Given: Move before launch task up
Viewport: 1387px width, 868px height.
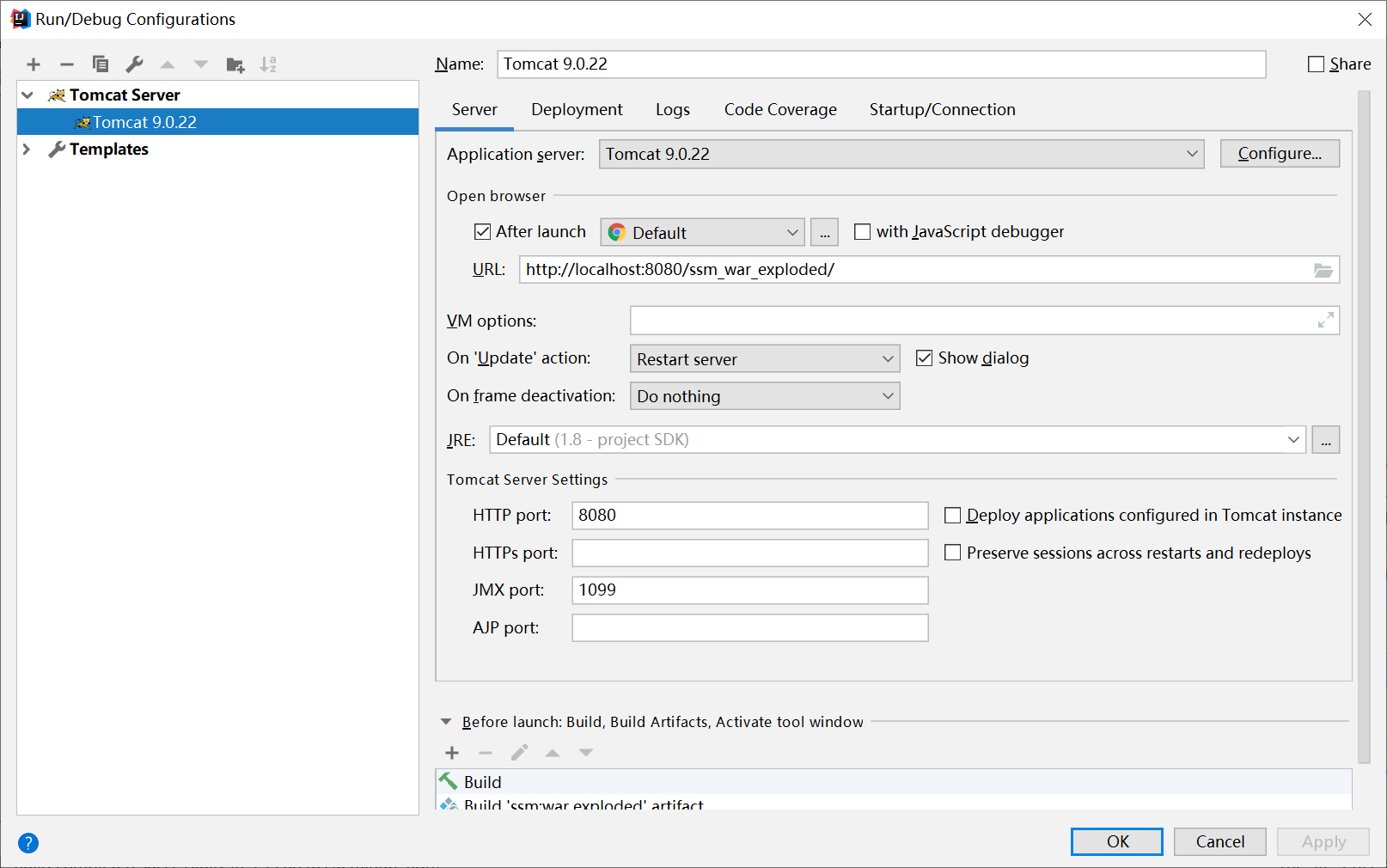Looking at the screenshot, I should 553,753.
